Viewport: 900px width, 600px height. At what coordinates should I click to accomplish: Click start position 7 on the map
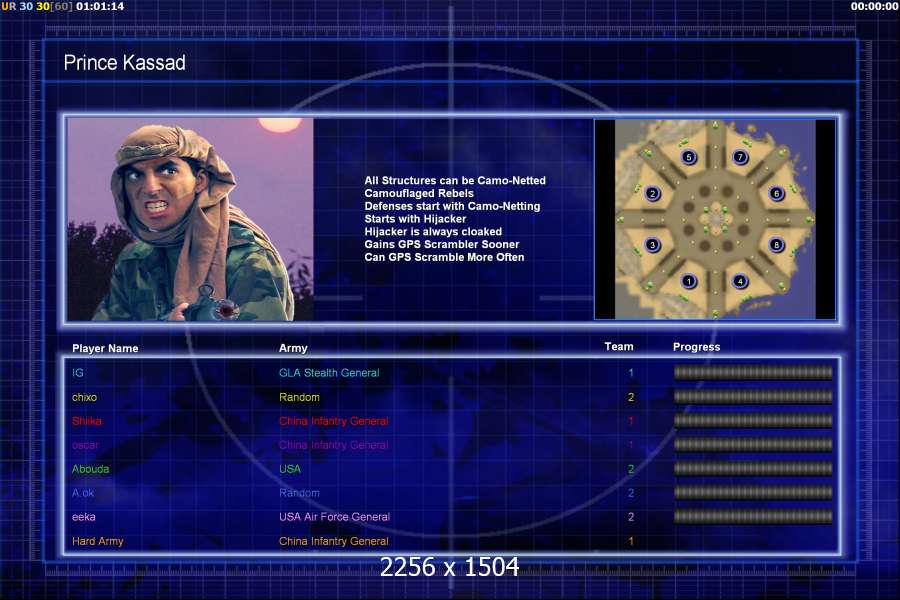[x=740, y=157]
